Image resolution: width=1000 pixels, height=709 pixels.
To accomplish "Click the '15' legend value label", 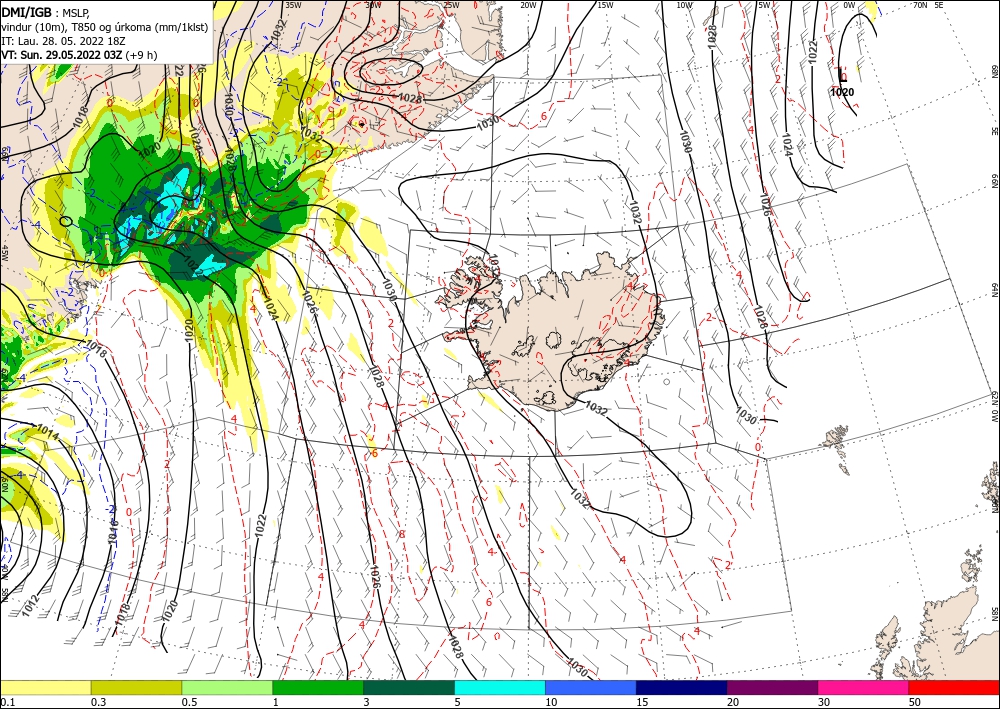I will (642, 702).
